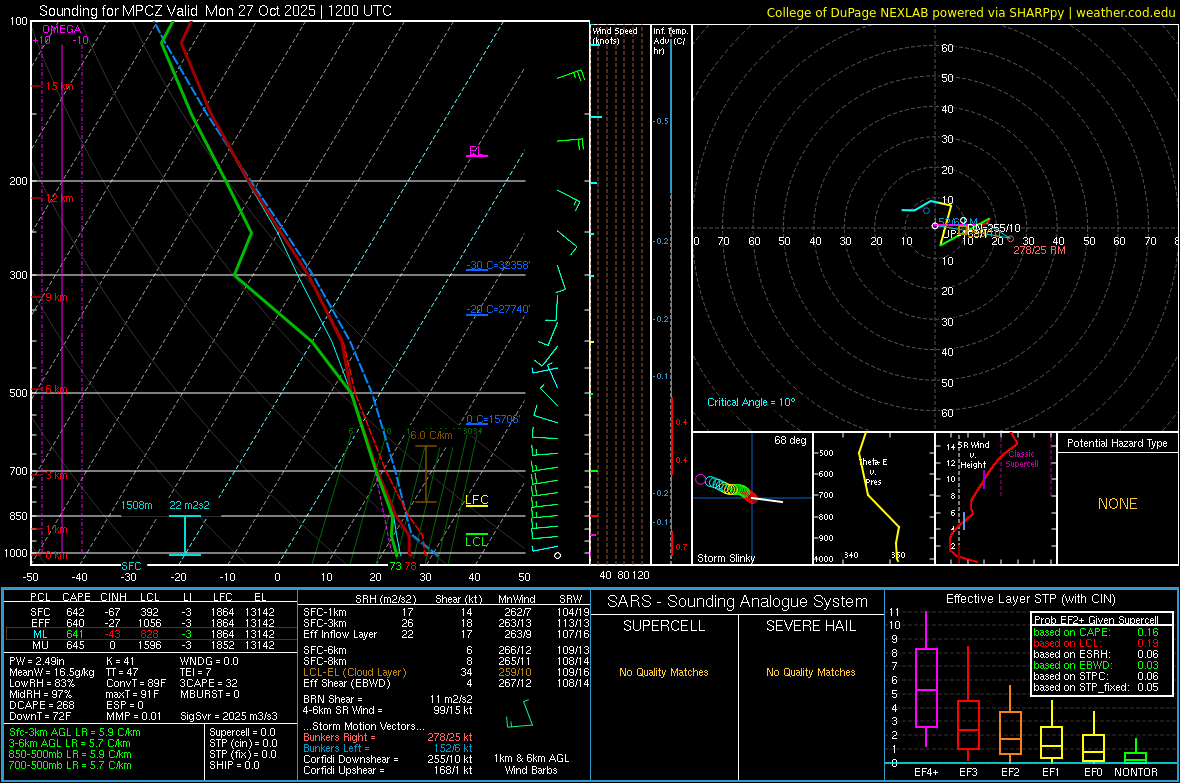1180x783 pixels.
Task: Click the yellow LFC level marker
Action: tap(476, 500)
